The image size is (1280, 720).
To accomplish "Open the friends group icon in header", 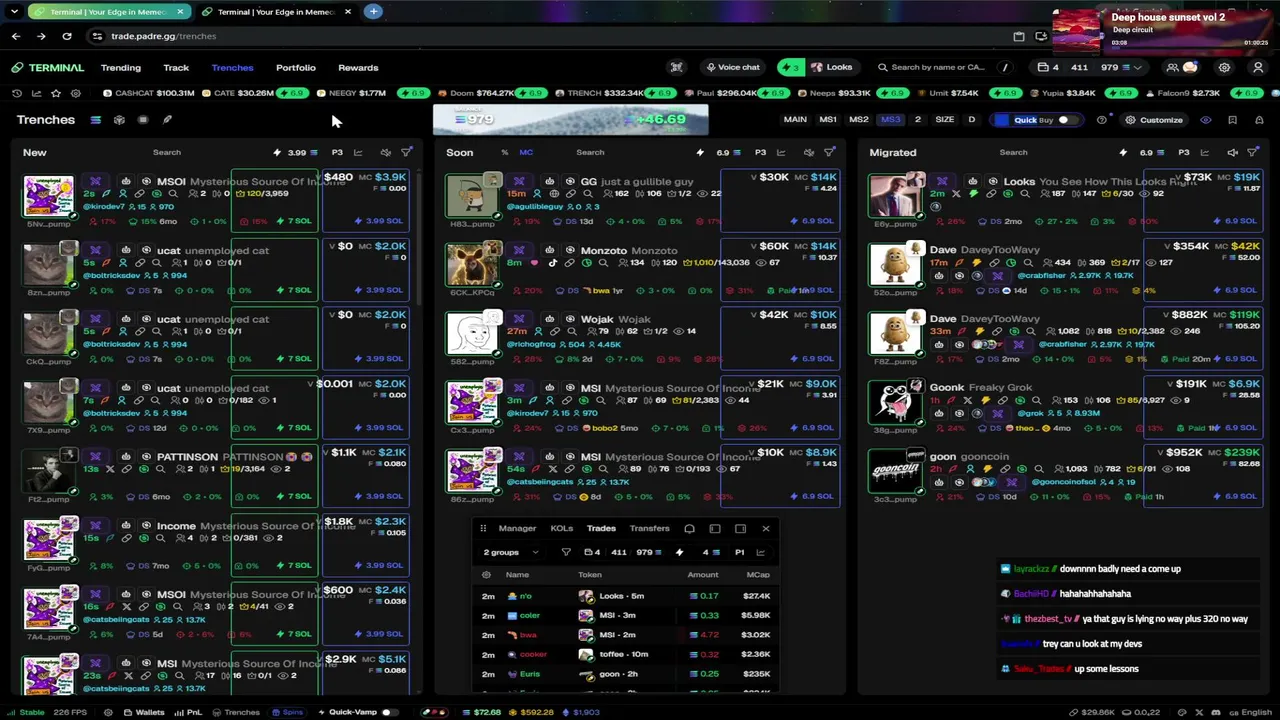I will coord(1172,68).
